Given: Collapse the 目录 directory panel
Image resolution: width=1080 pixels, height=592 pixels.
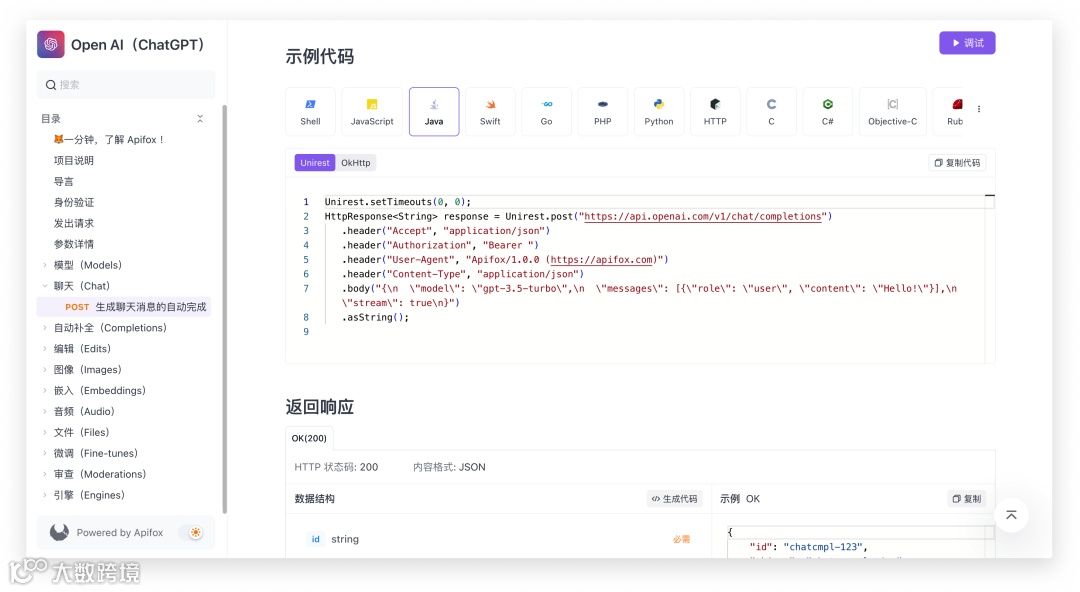Looking at the screenshot, I should (x=200, y=119).
